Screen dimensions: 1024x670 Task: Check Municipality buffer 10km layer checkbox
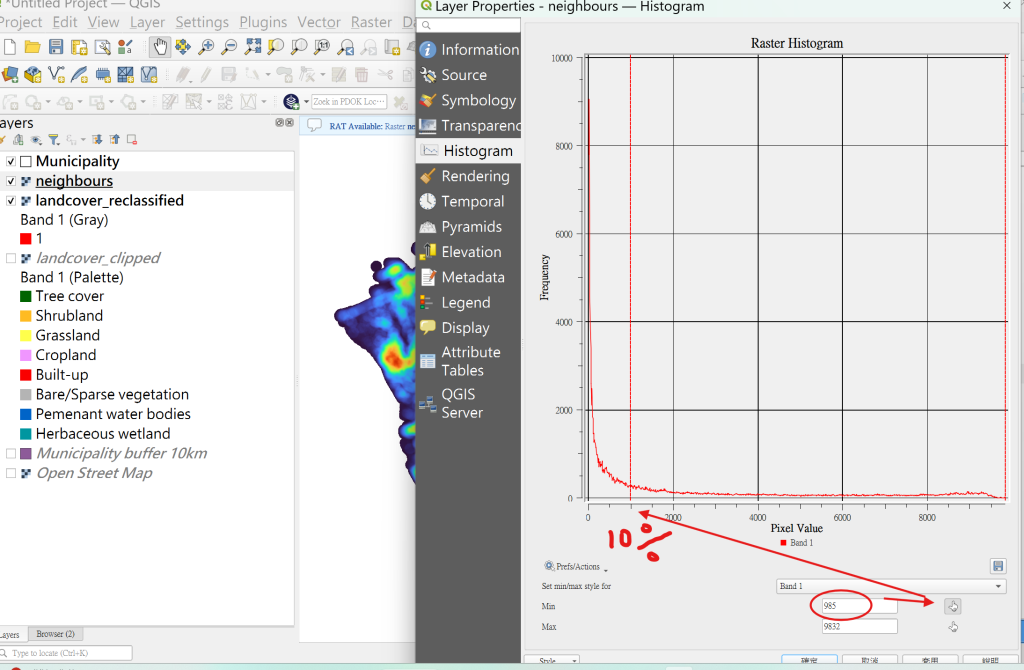10,453
